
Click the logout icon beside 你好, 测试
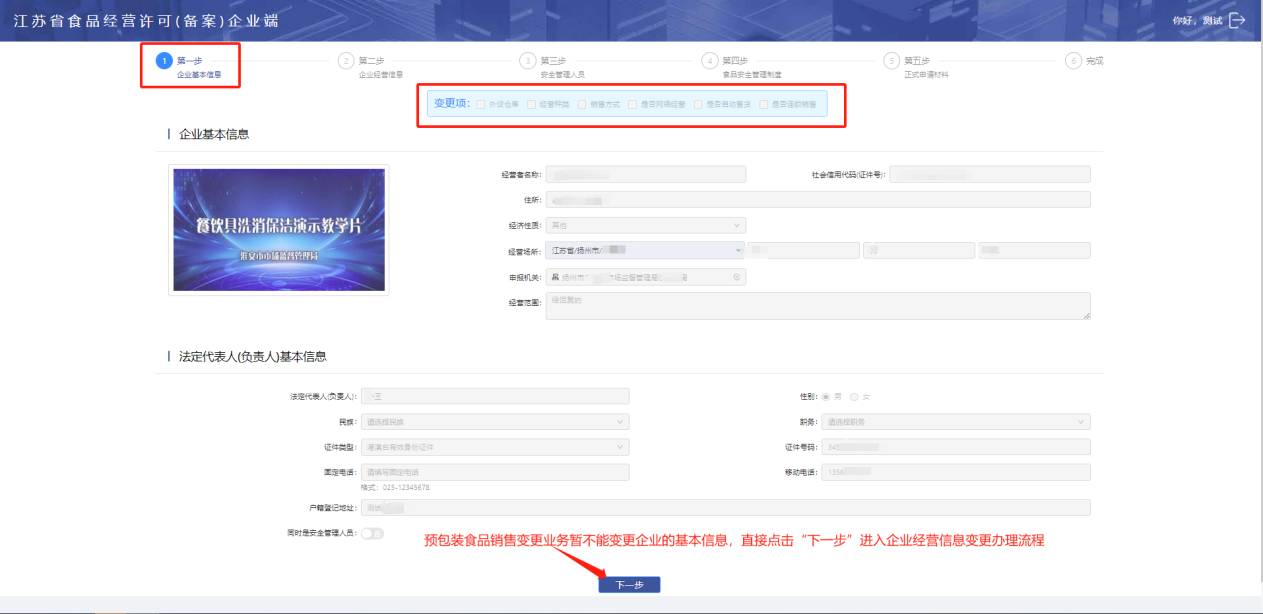tap(1237, 20)
